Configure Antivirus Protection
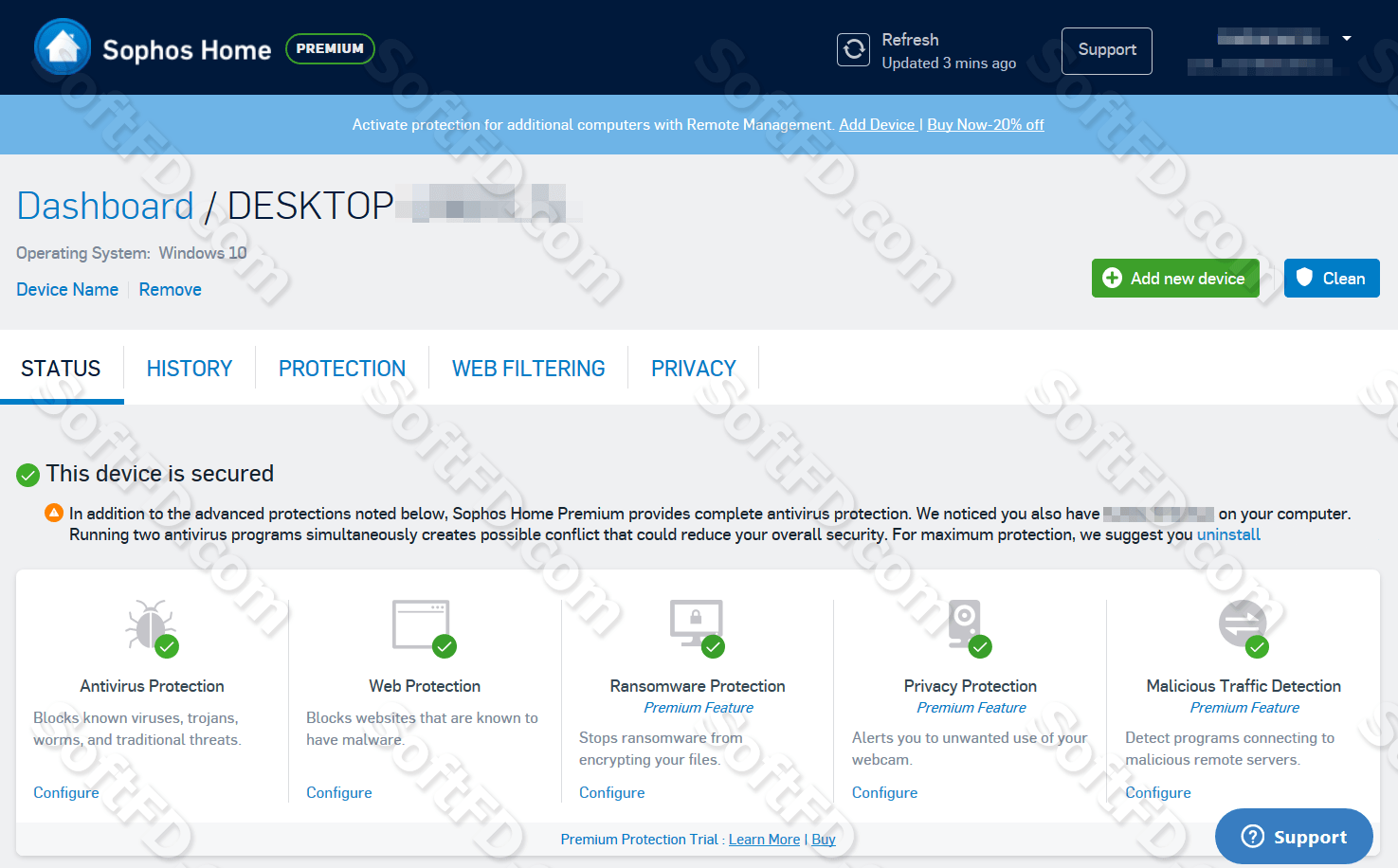The image size is (1398, 868). pyautogui.click(x=66, y=792)
